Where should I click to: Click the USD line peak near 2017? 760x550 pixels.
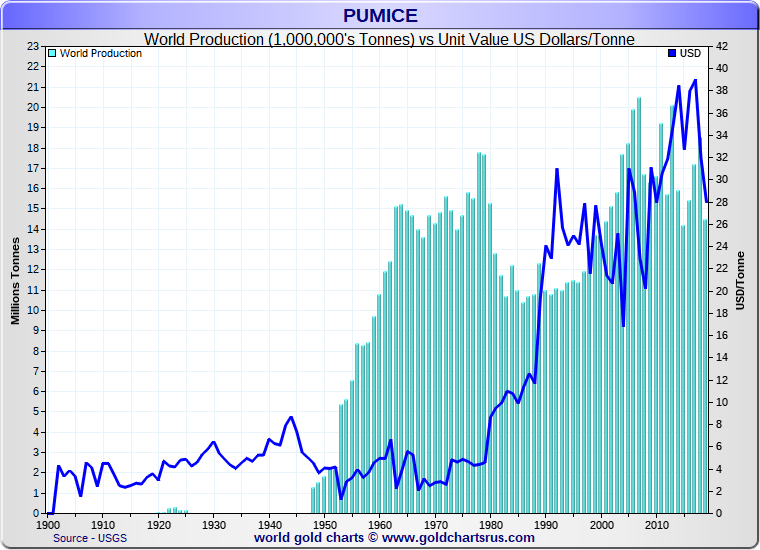click(696, 80)
